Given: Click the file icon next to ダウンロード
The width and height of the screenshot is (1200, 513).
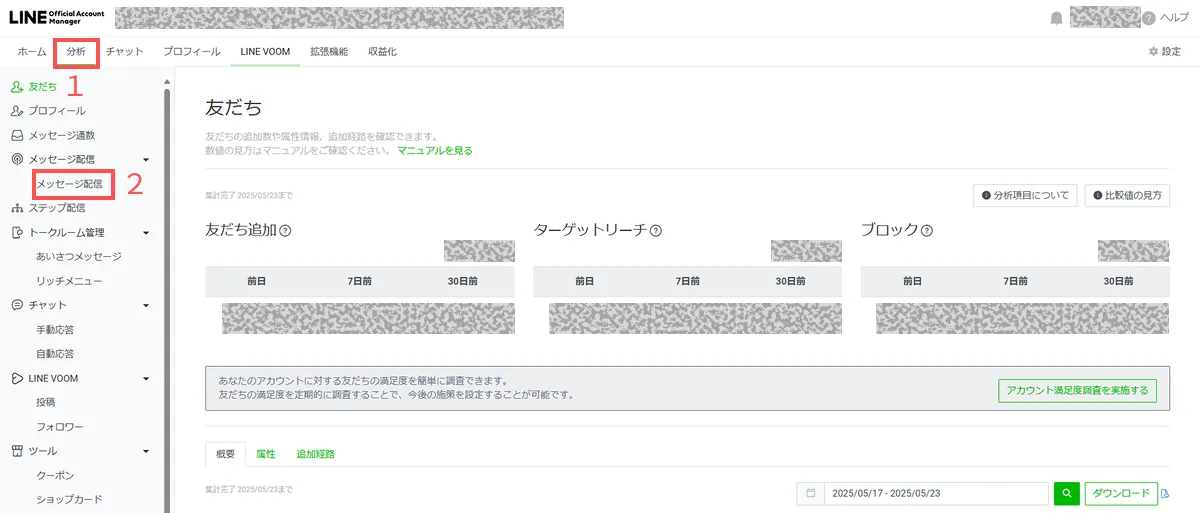Looking at the screenshot, I should 1165,493.
